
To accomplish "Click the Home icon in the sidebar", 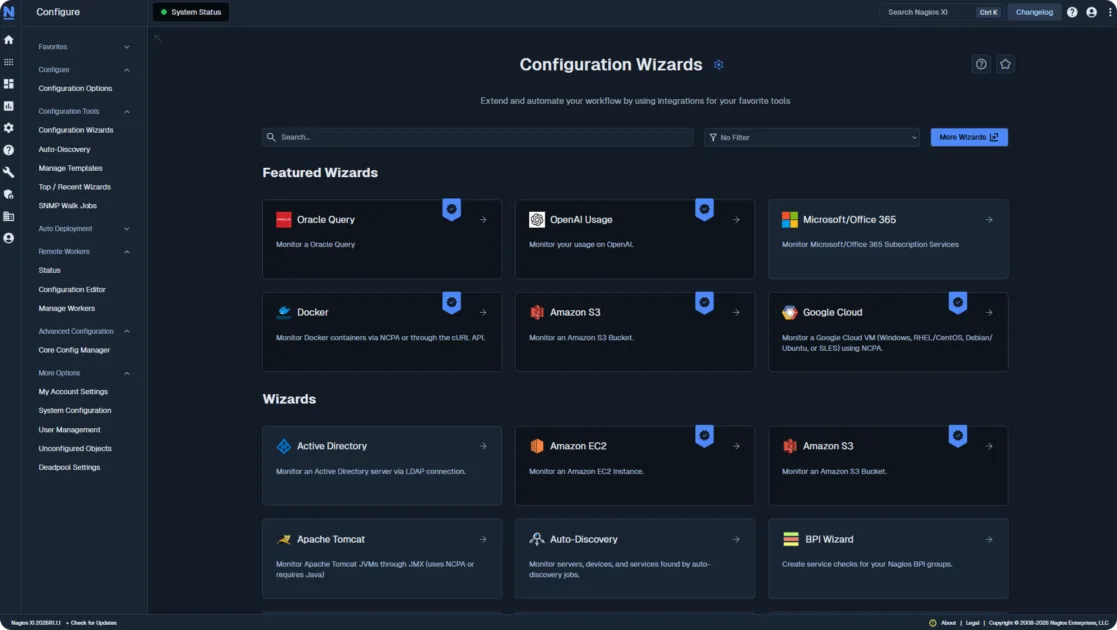I will 9,40.
